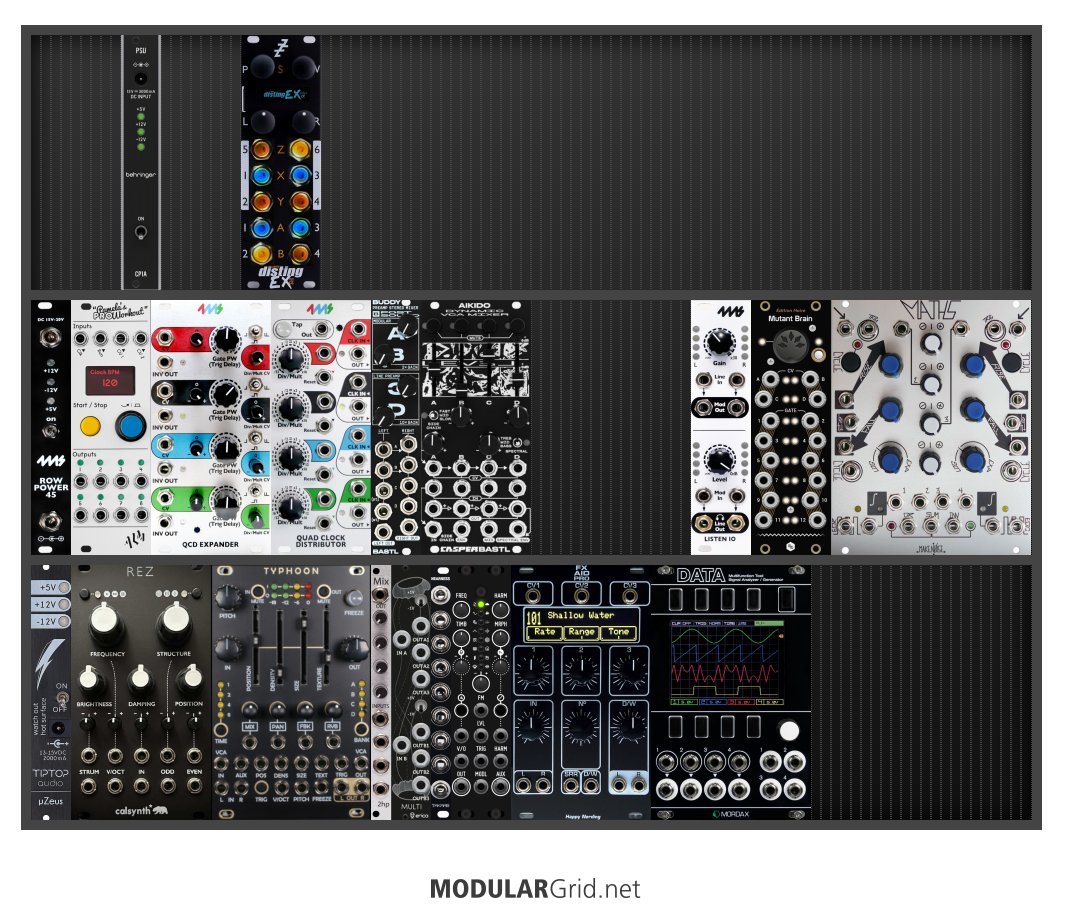Click the +5V indicator on uZeus
Image resolution: width=1072 pixels, height=910 pixels.
51,587
